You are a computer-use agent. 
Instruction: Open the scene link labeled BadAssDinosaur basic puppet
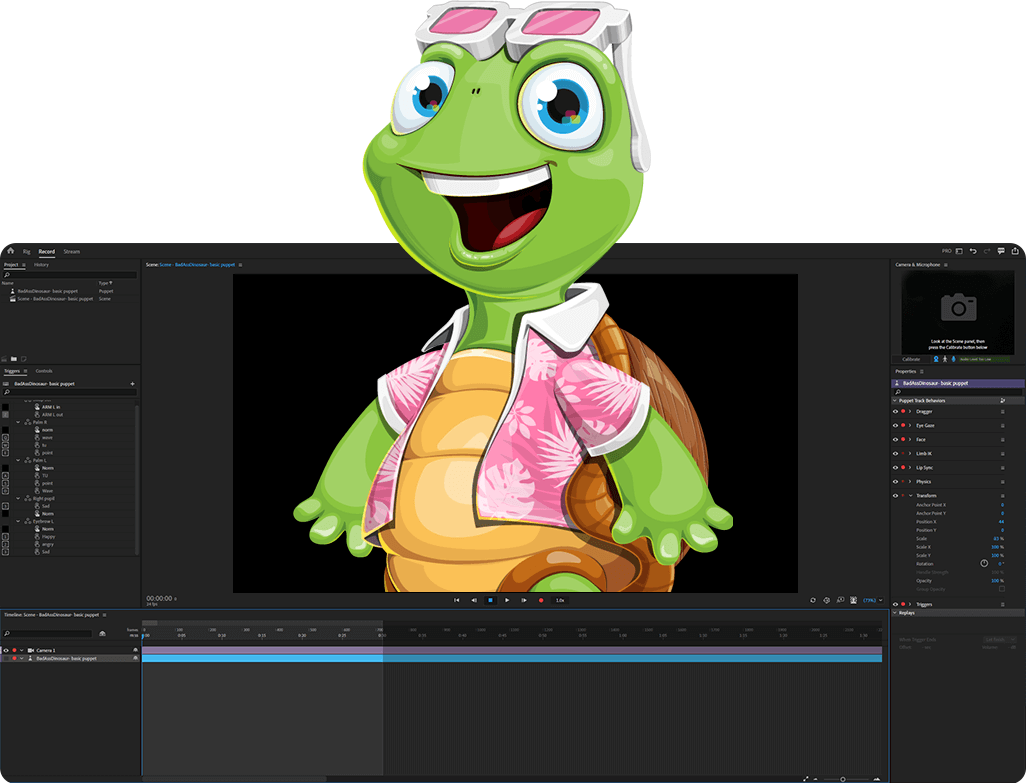point(195,264)
